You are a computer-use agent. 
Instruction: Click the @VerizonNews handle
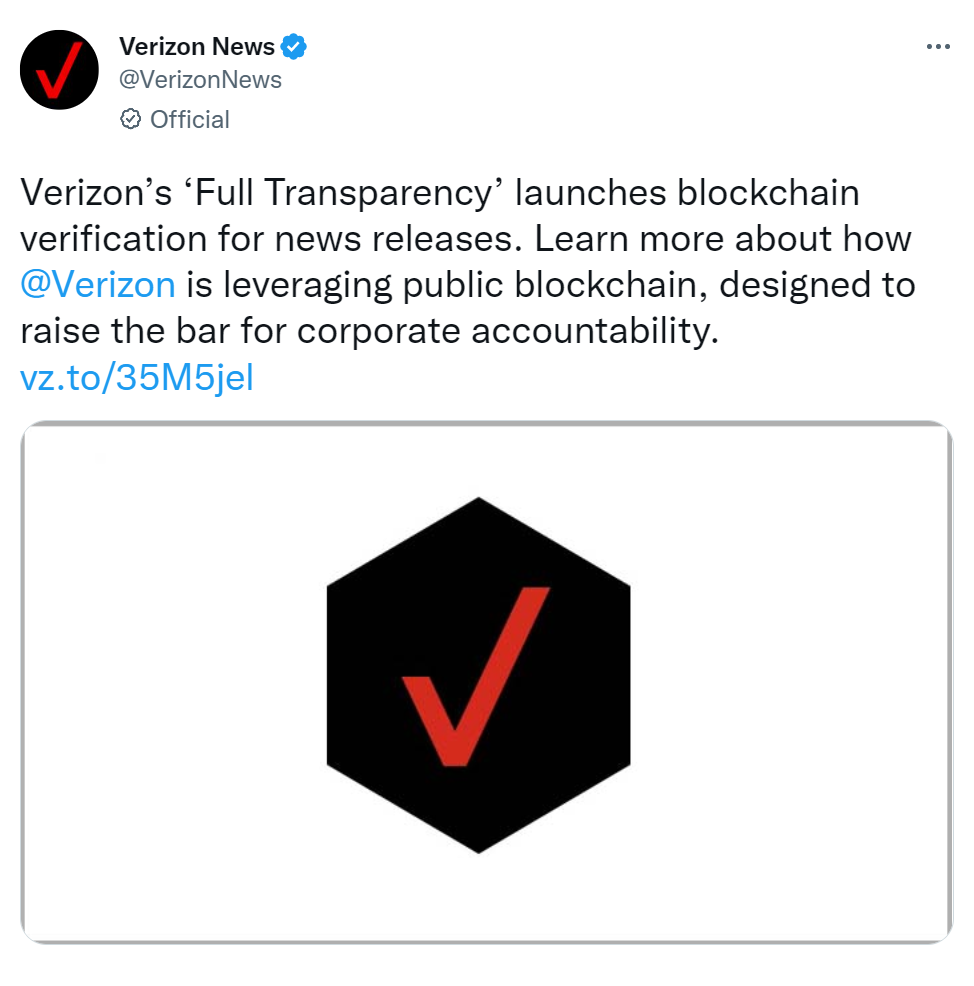pos(200,79)
